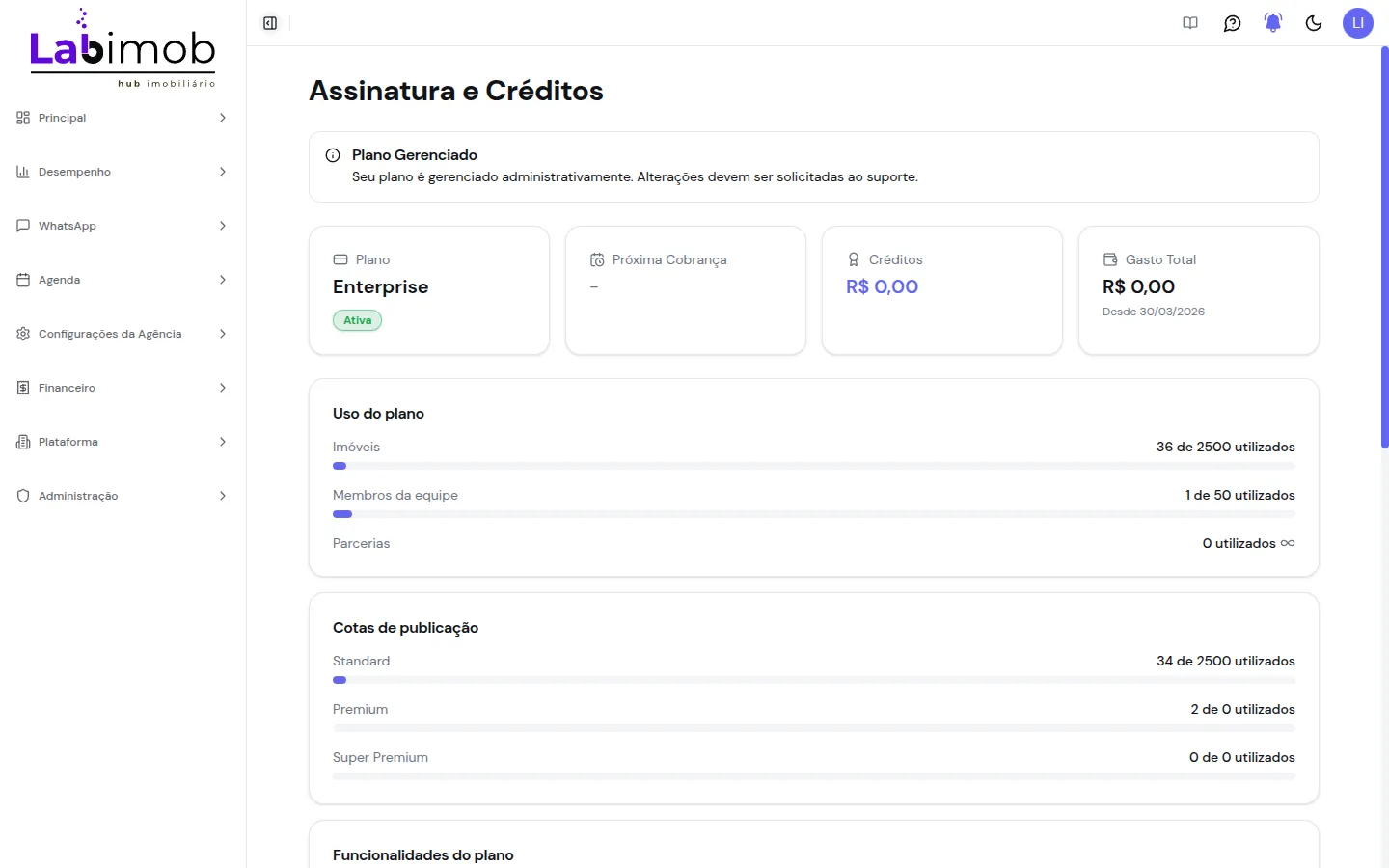Toggle dark mode with the moon icon
Screen dimensions: 1389x868
[x=1314, y=23]
